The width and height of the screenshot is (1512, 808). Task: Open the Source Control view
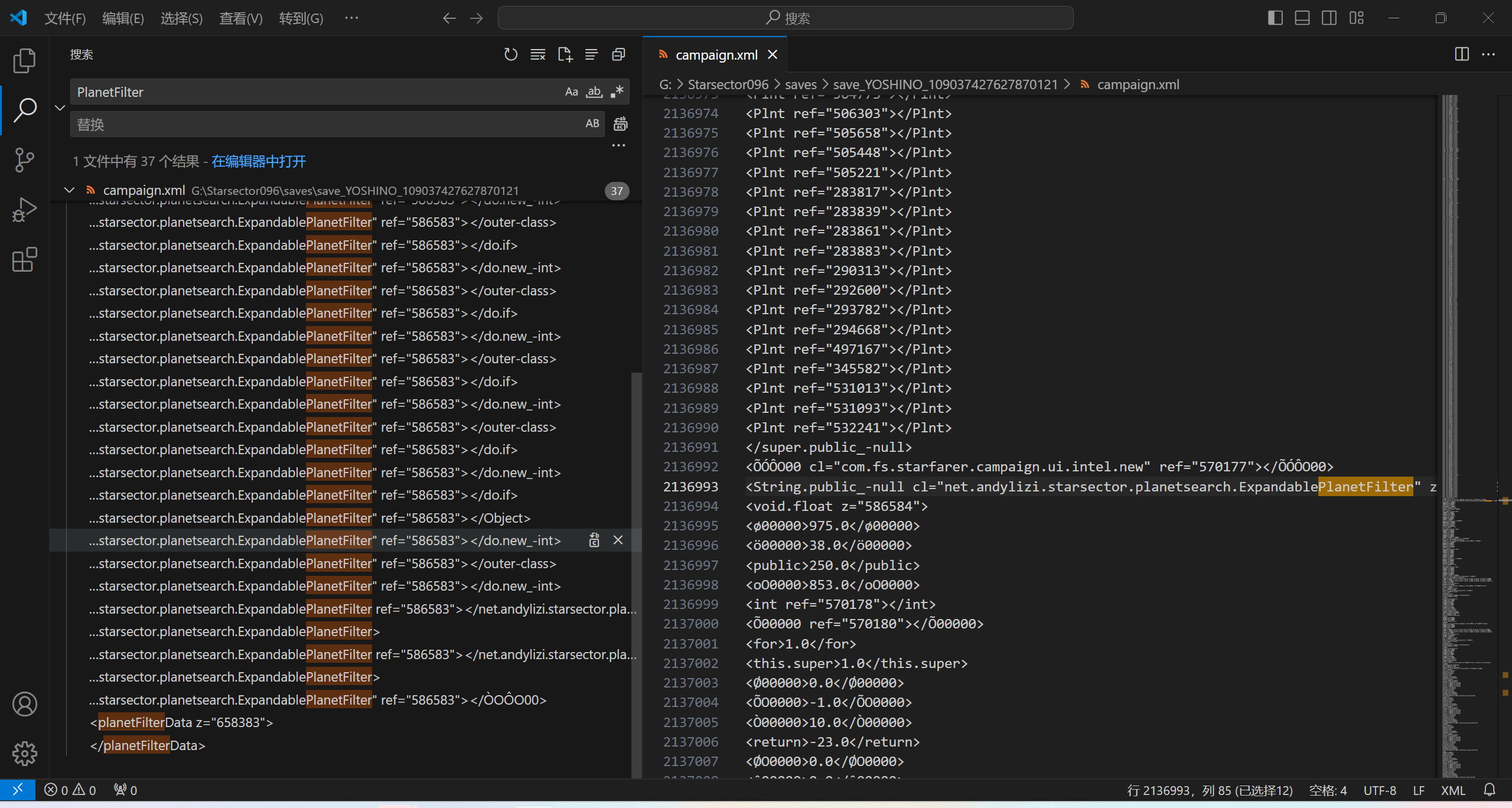tap(24, 159)
